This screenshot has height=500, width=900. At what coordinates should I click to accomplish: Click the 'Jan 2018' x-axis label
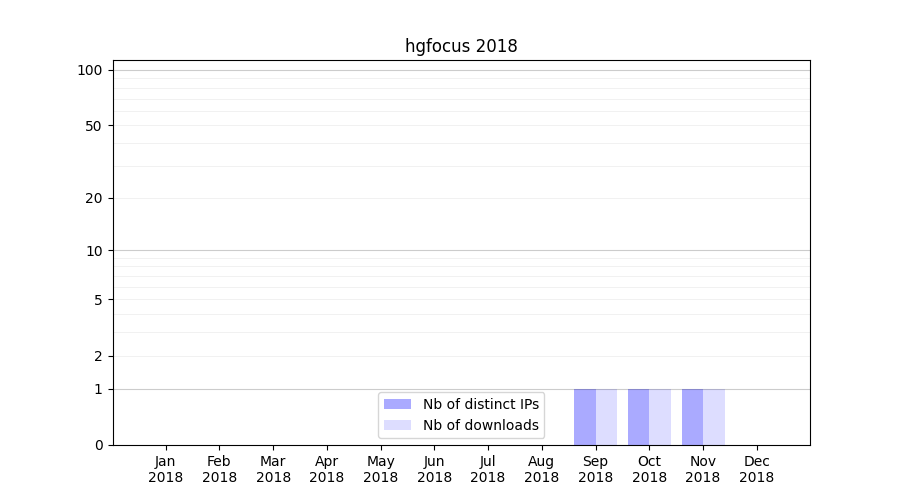165,469
